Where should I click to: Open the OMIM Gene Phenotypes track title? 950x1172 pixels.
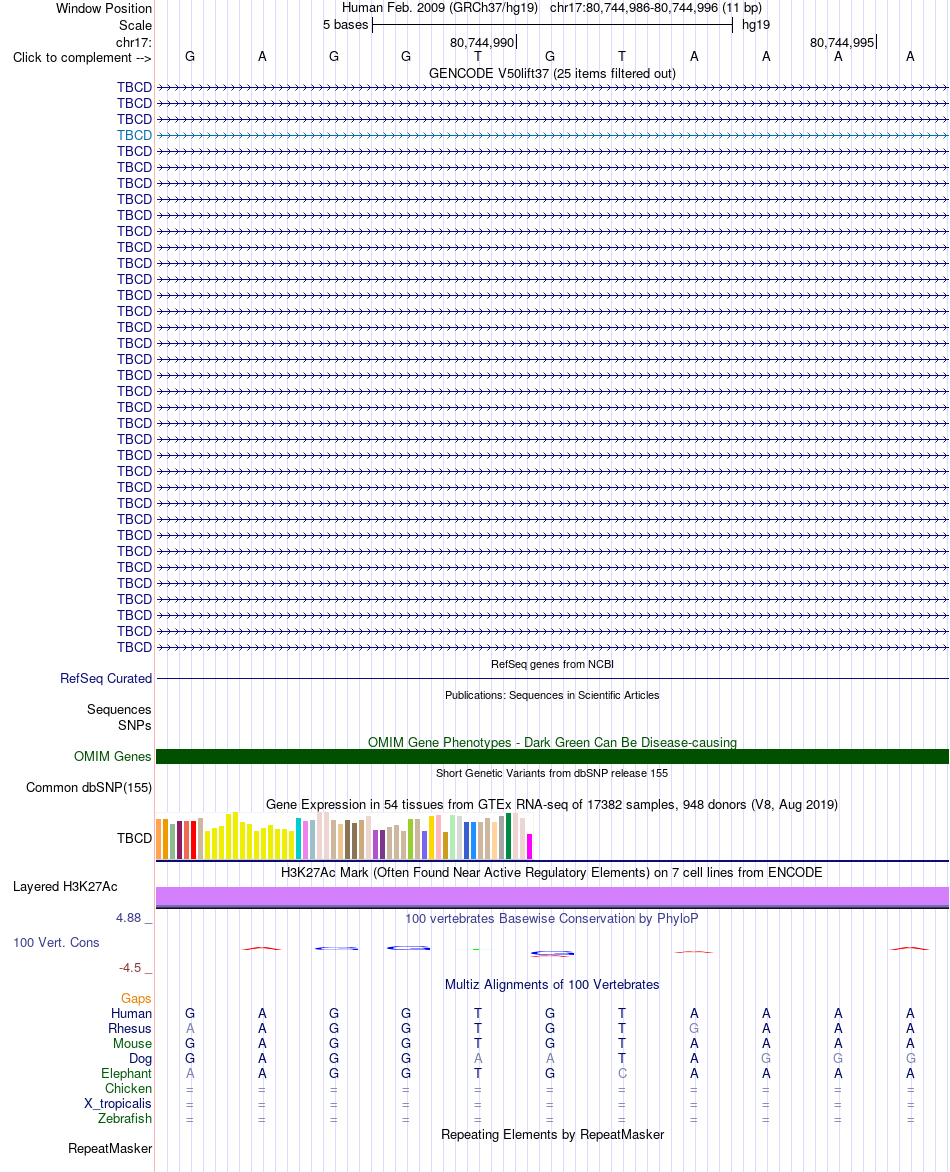(x=552, y=742)
